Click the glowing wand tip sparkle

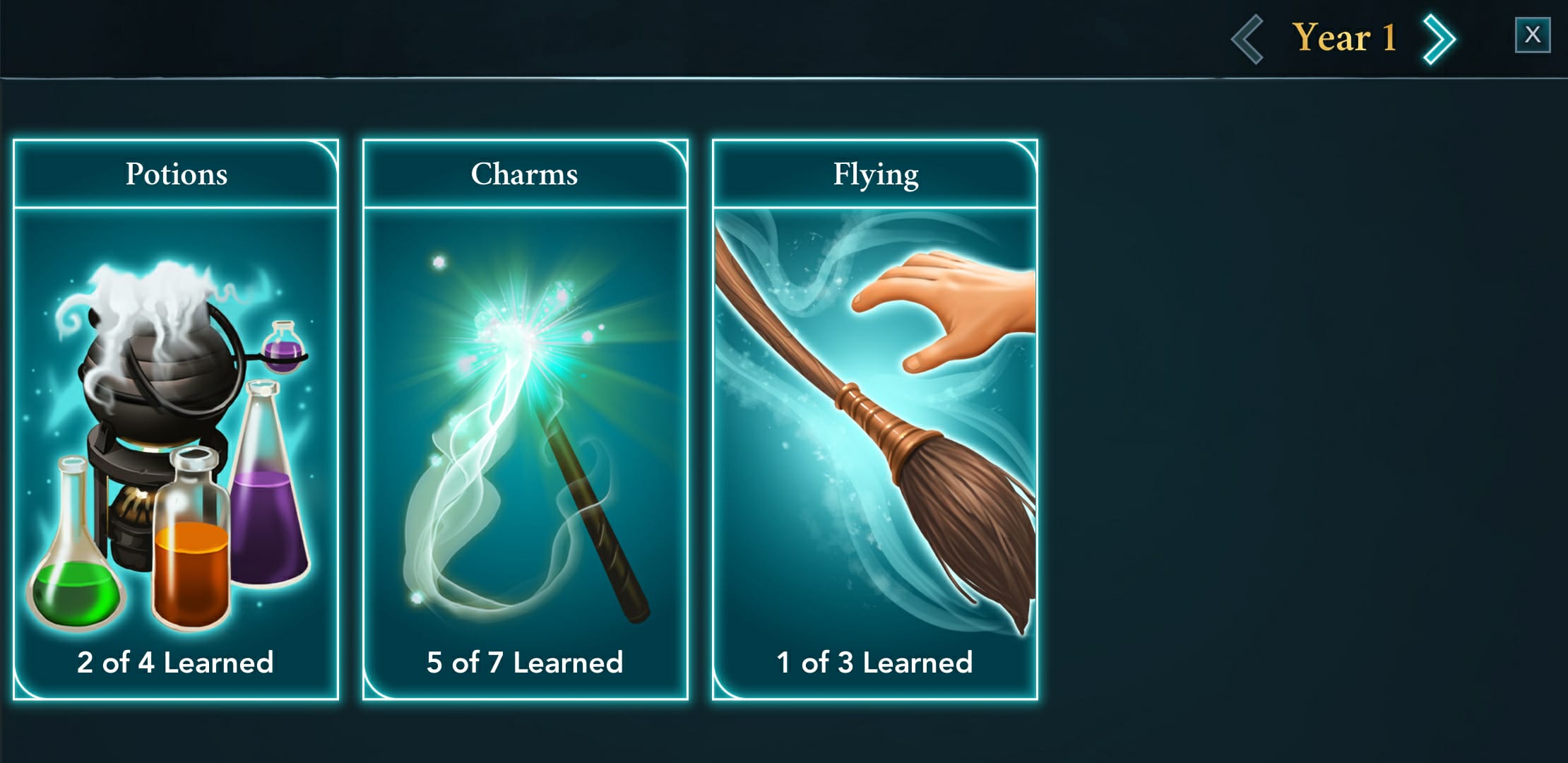point(519,332)
